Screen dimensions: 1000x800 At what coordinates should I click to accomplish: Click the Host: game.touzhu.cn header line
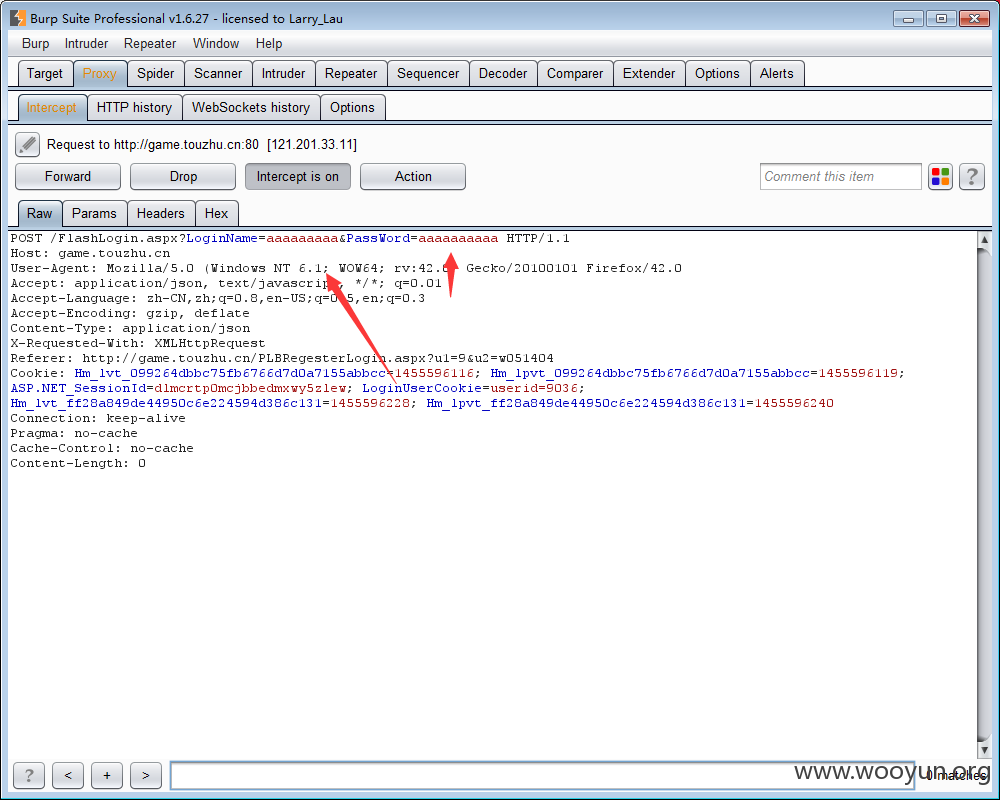click(91, 253)
